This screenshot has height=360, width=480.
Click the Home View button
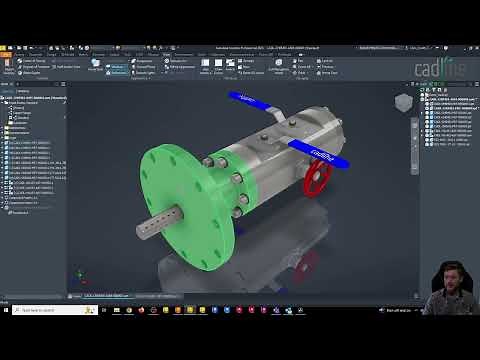click(x=327, y=73)
